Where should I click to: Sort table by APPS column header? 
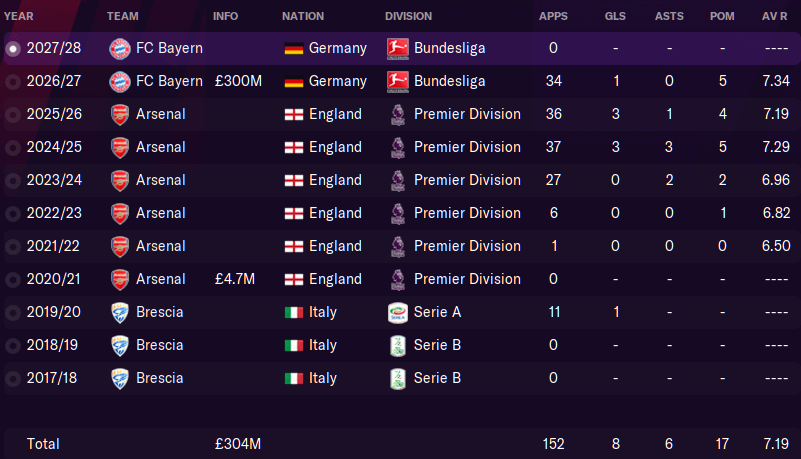[x=553, y=16]
